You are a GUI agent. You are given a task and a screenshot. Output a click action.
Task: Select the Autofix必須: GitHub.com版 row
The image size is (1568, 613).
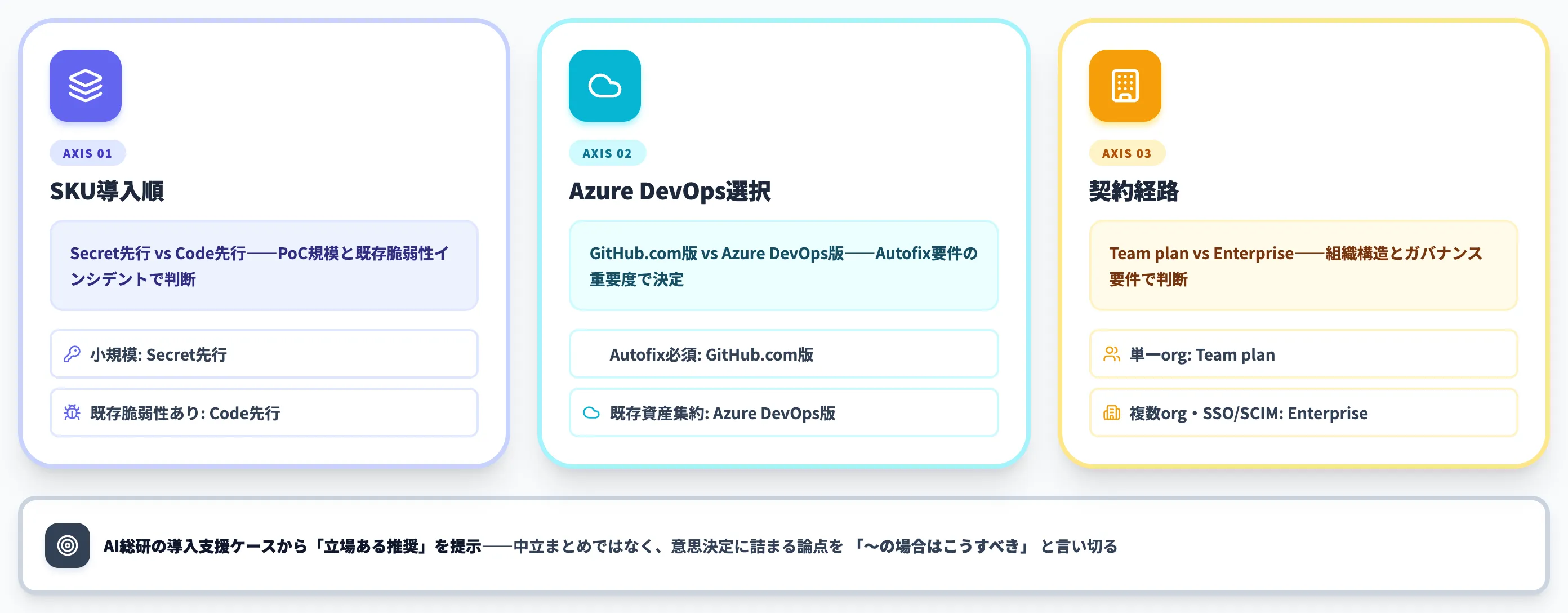tap(783, 354)
